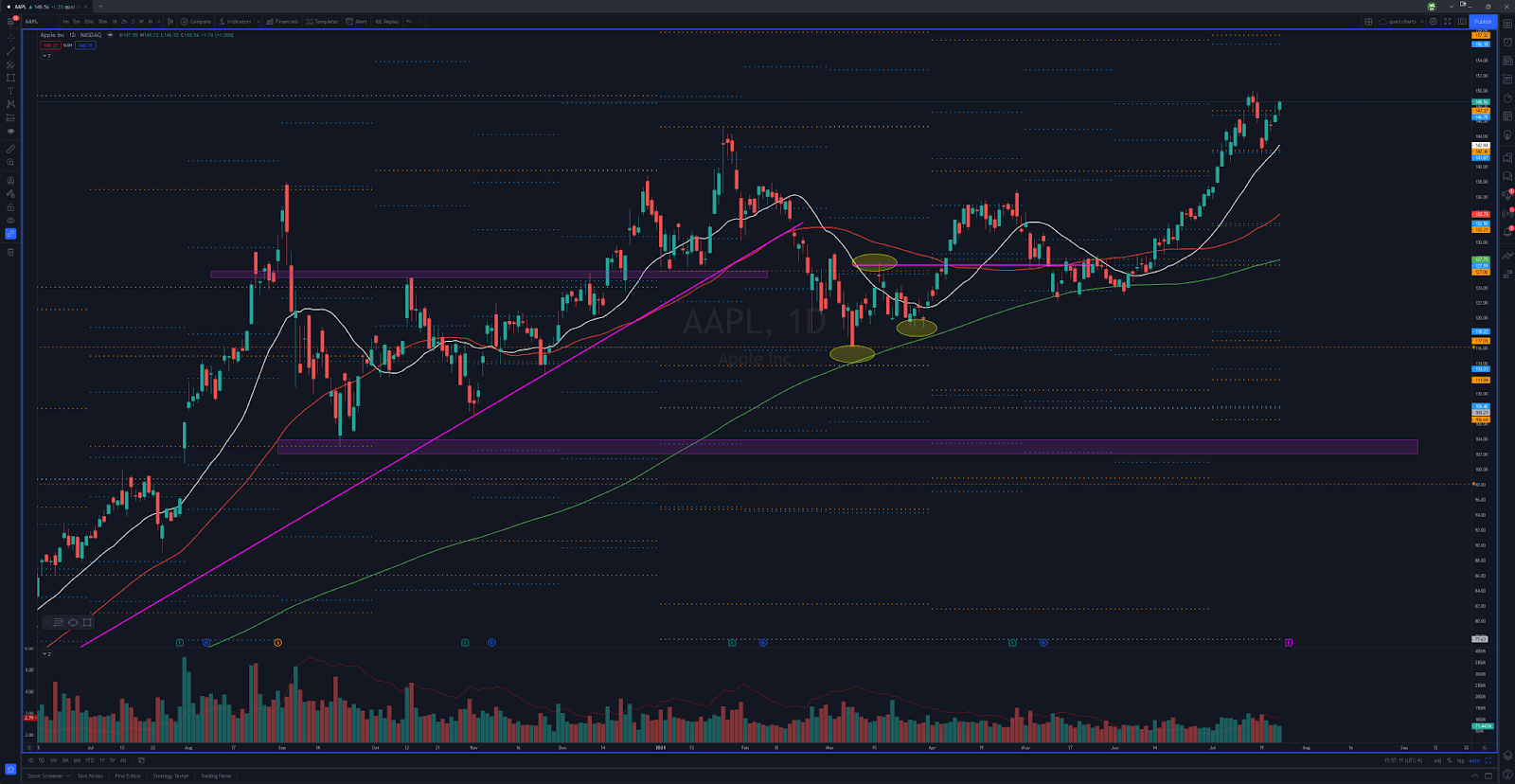Open the Strategy Tester tab
This screenshot has width=1515, height=784.
(x=170, y=775)
